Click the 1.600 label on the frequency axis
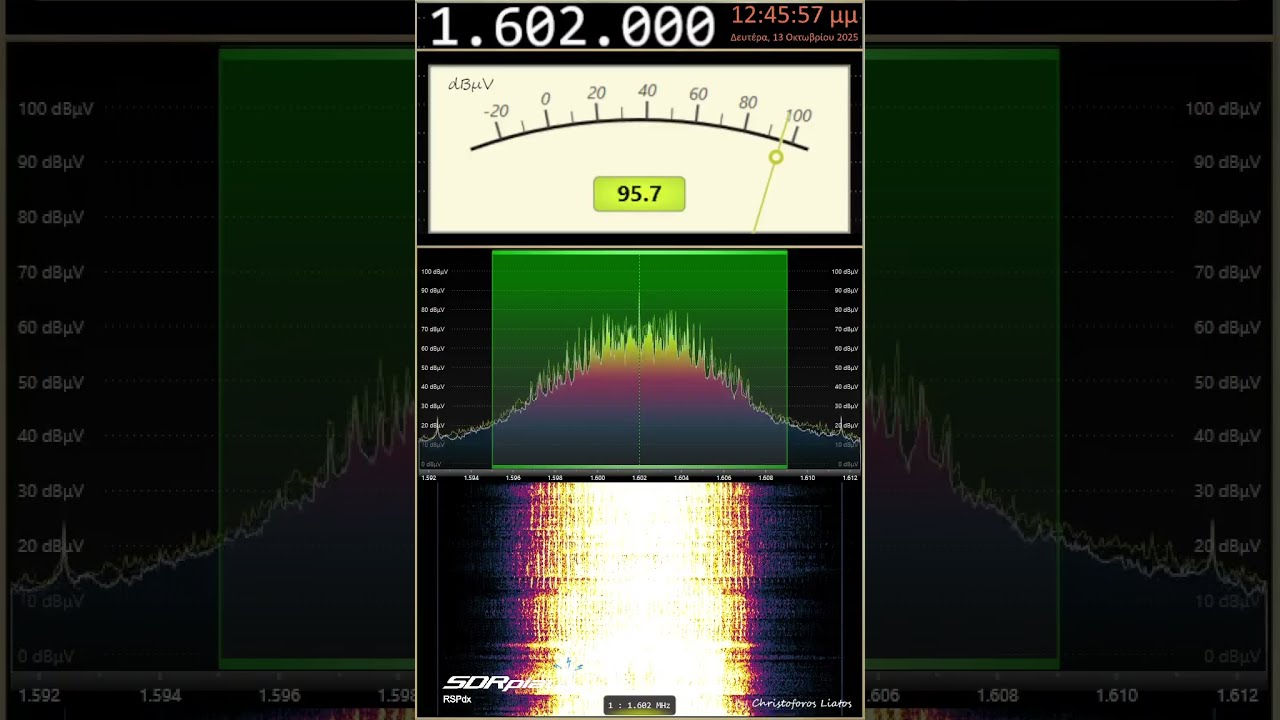The image size is (1280, 720). [597, 478]
